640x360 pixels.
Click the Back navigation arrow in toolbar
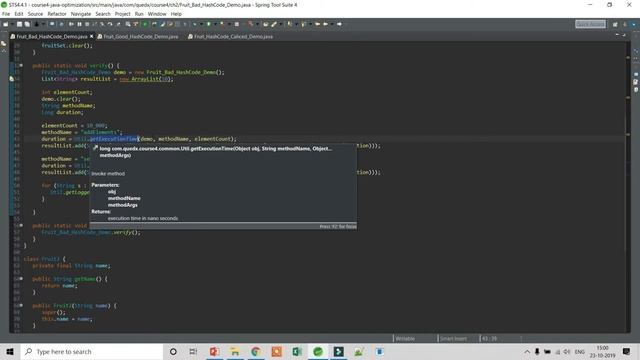coord(326,24)
